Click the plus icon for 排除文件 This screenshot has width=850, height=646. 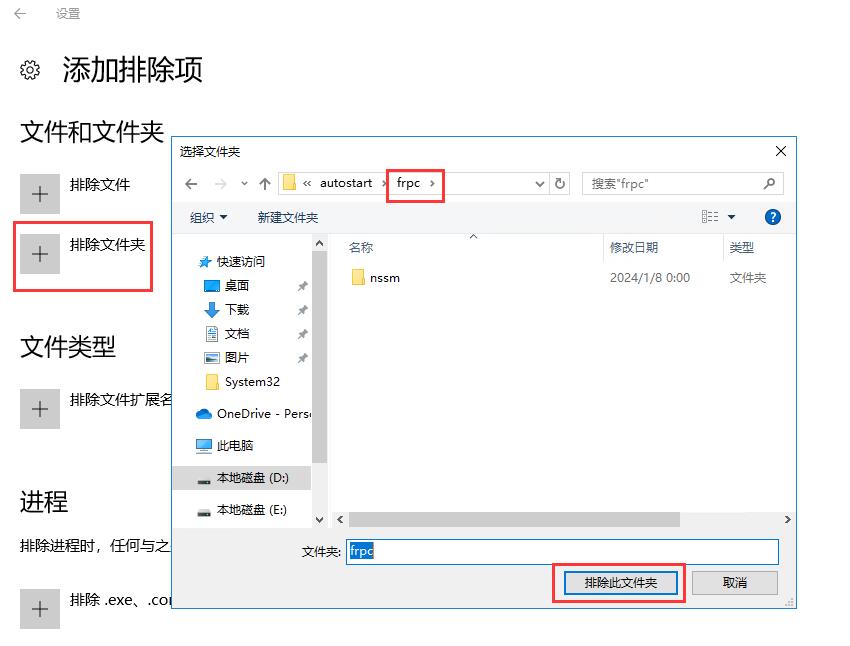tap(40, 194)
